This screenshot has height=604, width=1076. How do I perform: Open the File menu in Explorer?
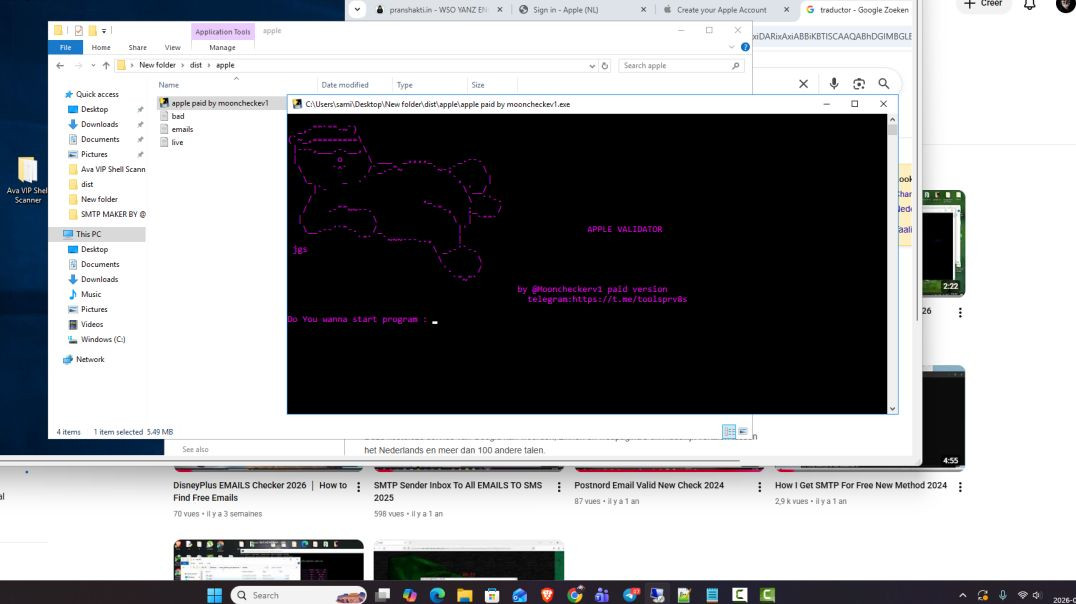(x=65, y=47)
